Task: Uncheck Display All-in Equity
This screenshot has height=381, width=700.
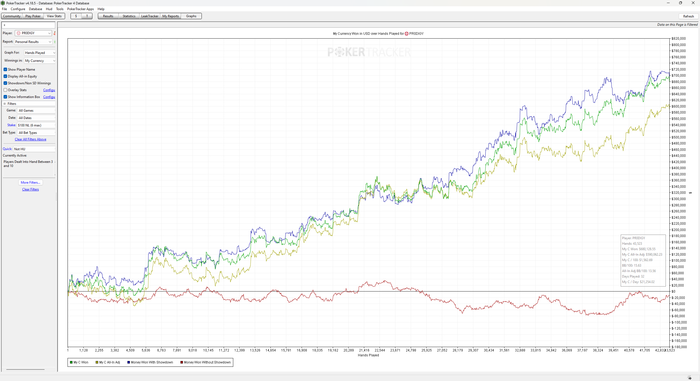Action: [5, 76]
